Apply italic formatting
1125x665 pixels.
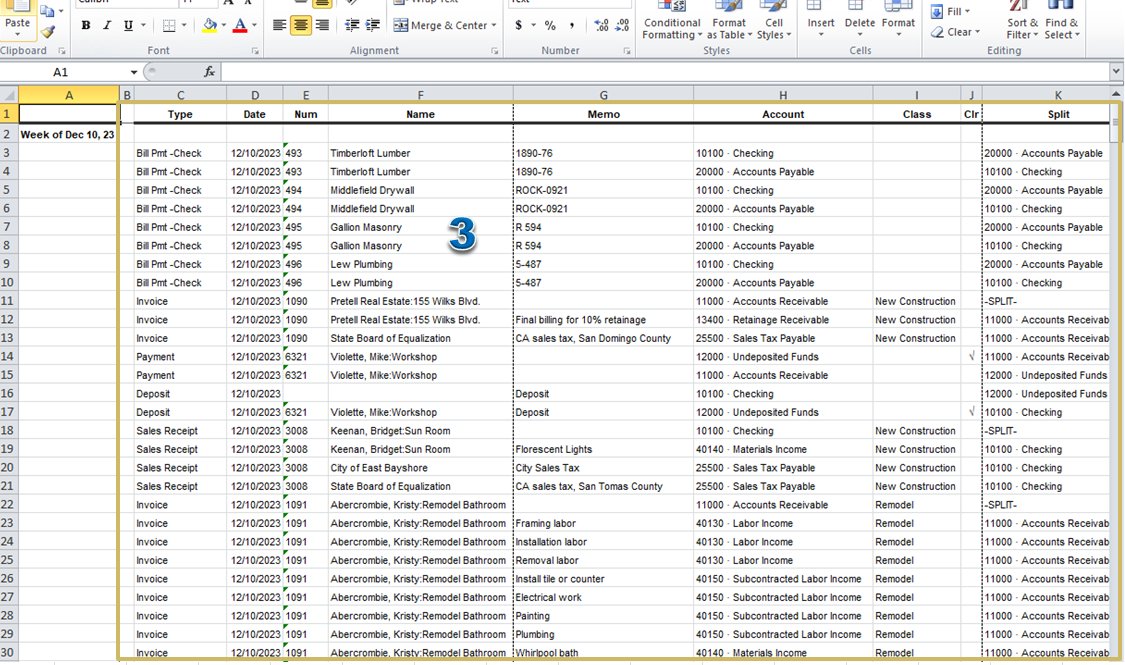point(106,25)
